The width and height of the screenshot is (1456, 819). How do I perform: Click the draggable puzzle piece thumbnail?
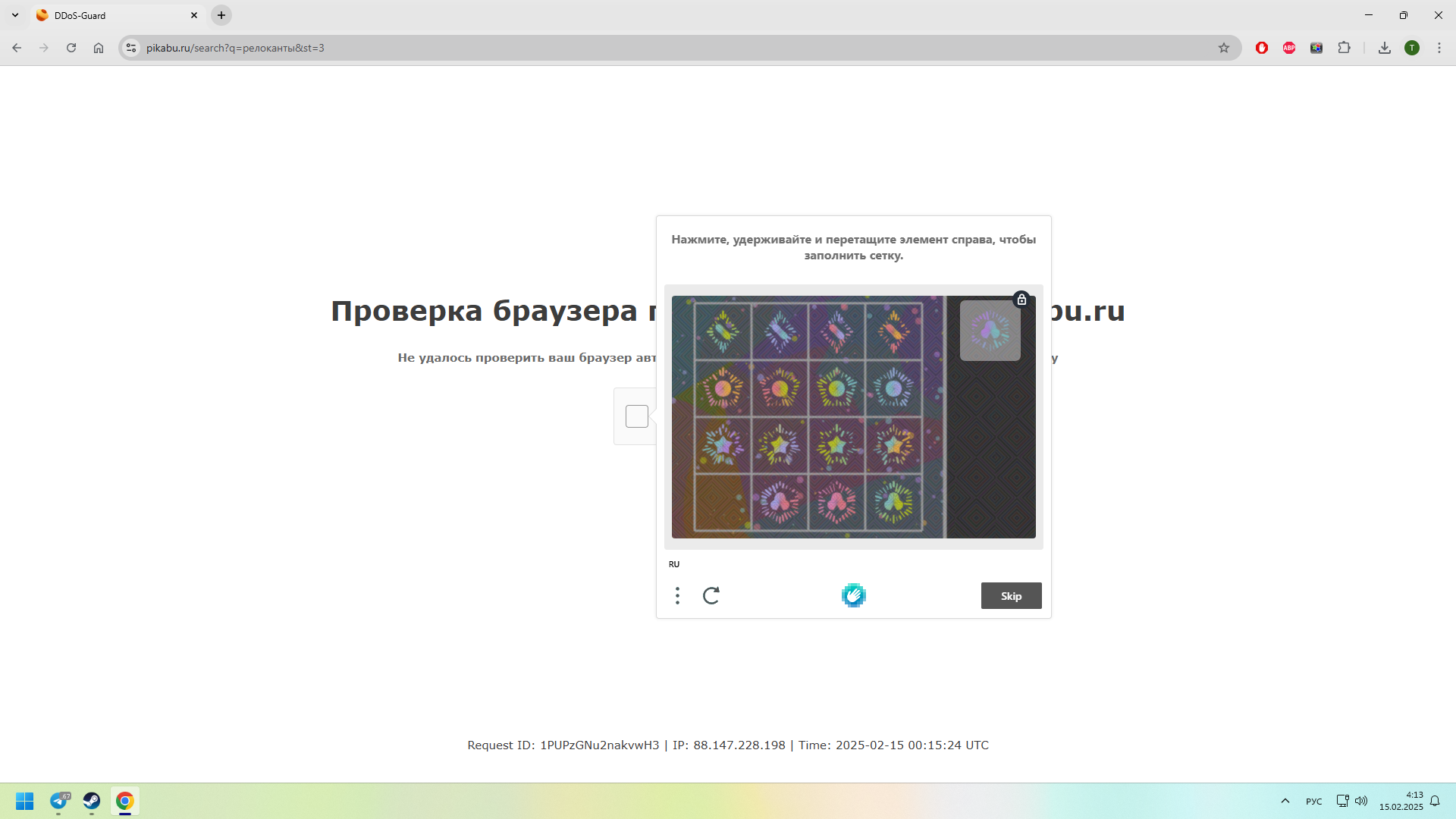[x=990, y=331]
